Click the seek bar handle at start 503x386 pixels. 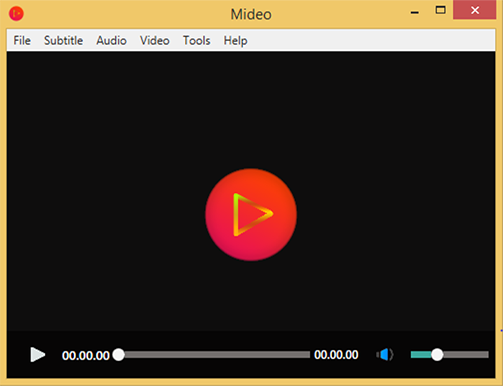[119, 355]
